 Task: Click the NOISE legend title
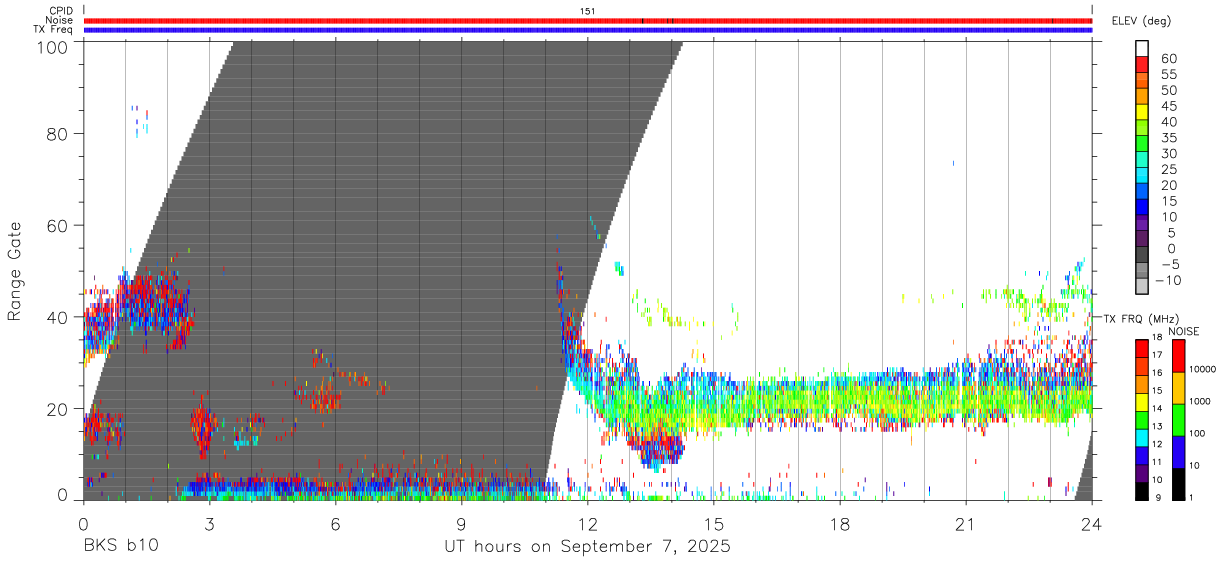coord(1185,331)
